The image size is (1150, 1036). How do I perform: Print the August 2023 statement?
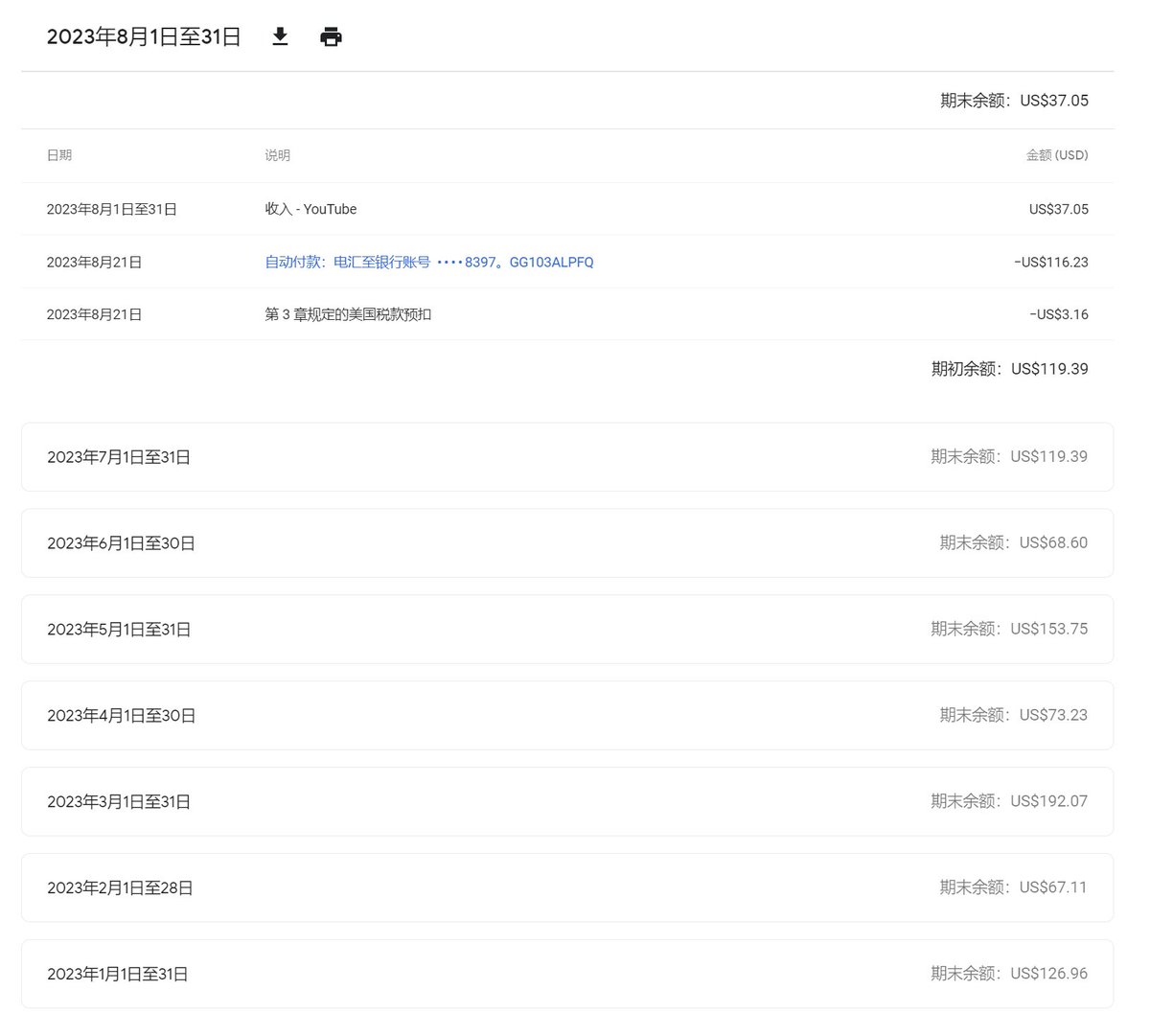pos(331,37)
